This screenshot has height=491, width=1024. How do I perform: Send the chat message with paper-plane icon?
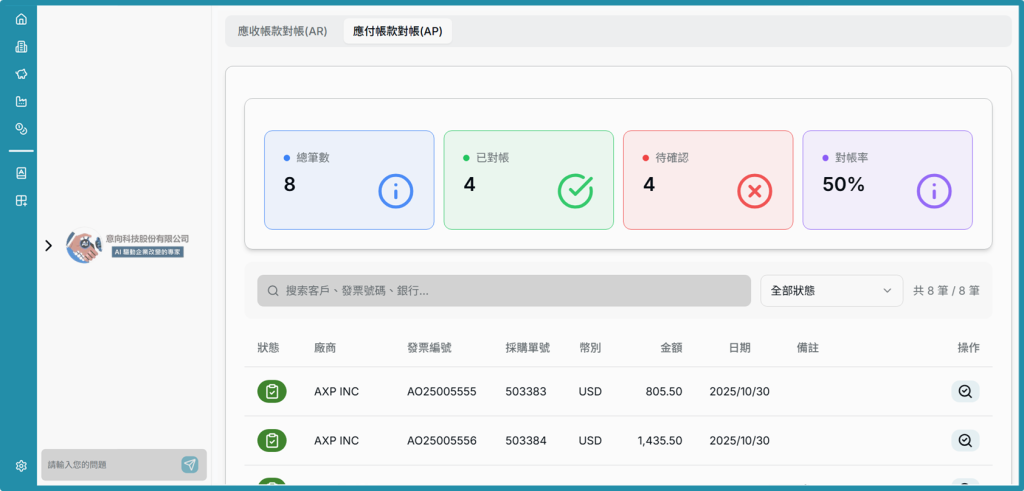pos(190,465)
